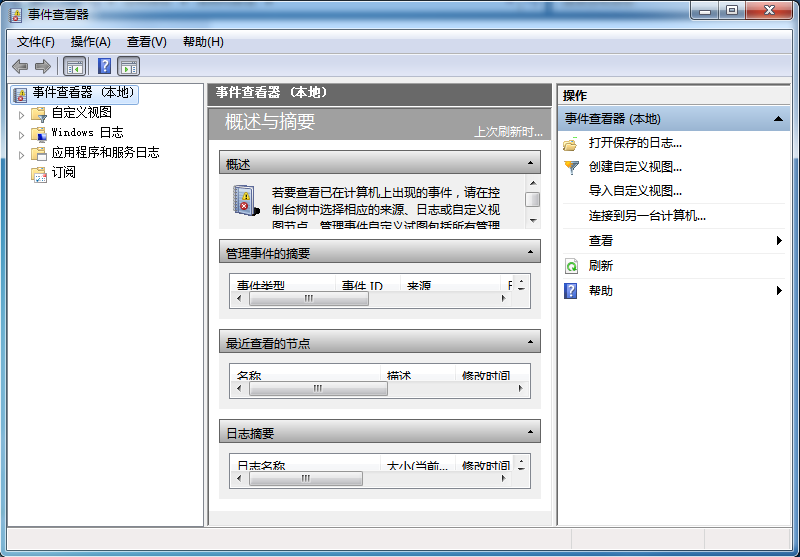
Task: Collapse the 事件查看器 (本地) actions group
Action: tap(778, 119)
